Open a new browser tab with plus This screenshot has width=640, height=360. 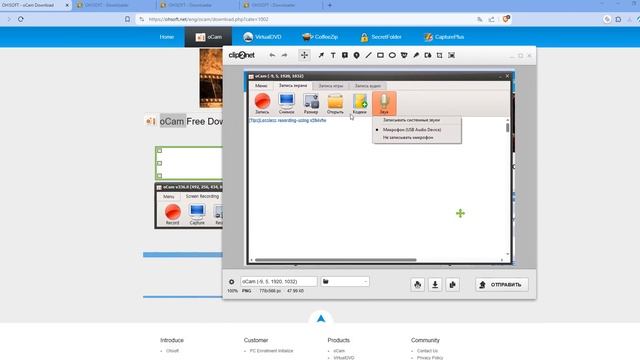click(330, 5)
